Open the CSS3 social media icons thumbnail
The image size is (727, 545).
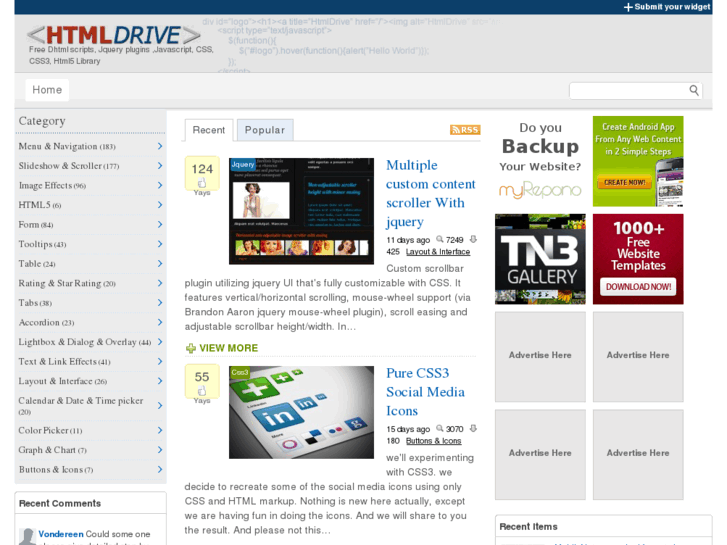[x=301, y=412]
